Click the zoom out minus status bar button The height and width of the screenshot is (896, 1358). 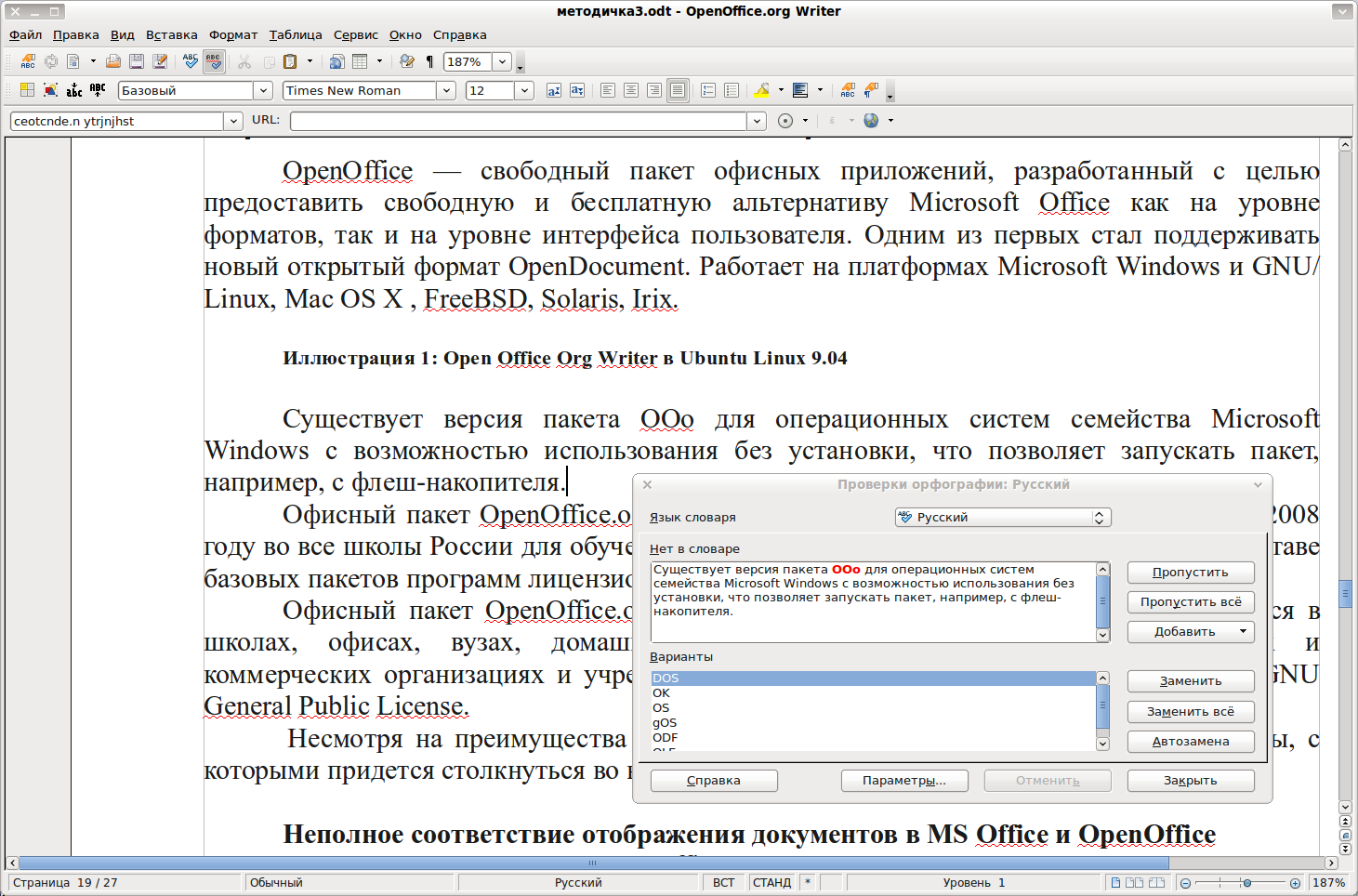(x=1185, y=883)
